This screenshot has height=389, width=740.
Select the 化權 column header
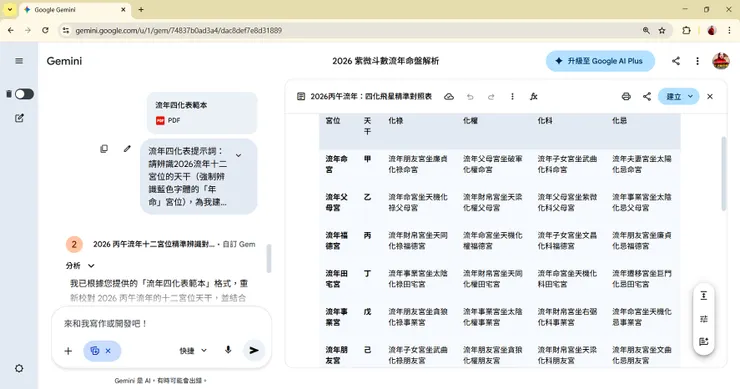[x=470, y=120]
